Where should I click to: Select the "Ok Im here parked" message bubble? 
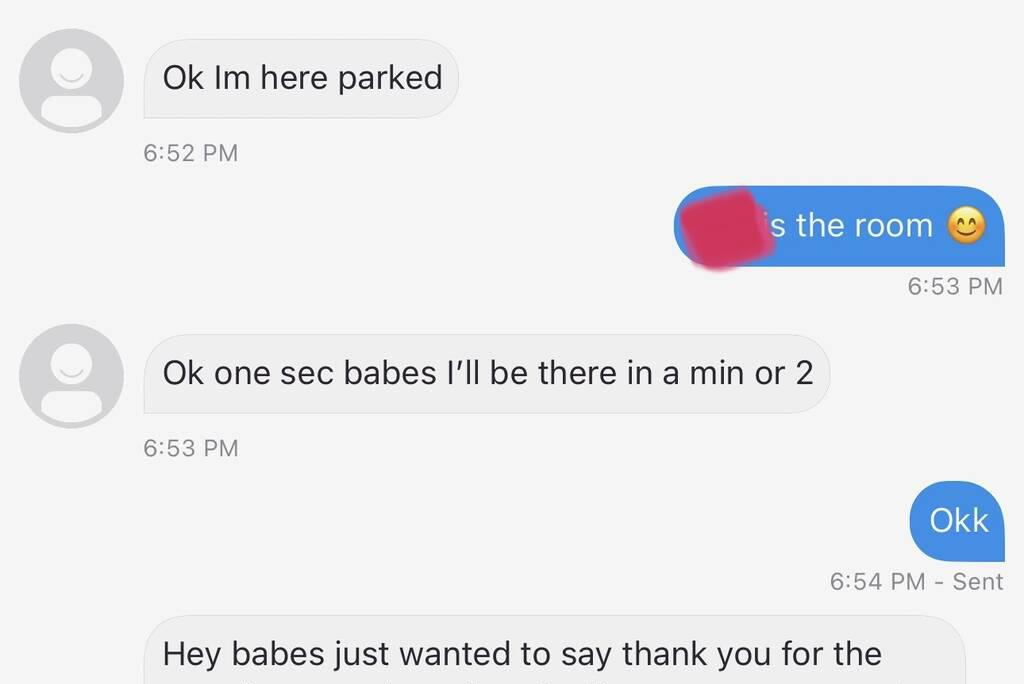[301, 78]
